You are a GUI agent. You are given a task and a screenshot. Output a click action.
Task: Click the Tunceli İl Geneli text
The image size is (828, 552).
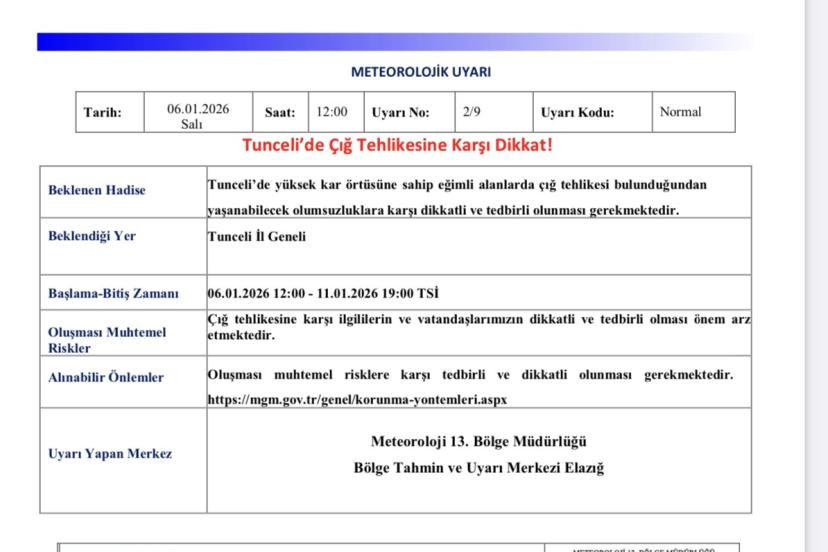[x=257, y=237]
